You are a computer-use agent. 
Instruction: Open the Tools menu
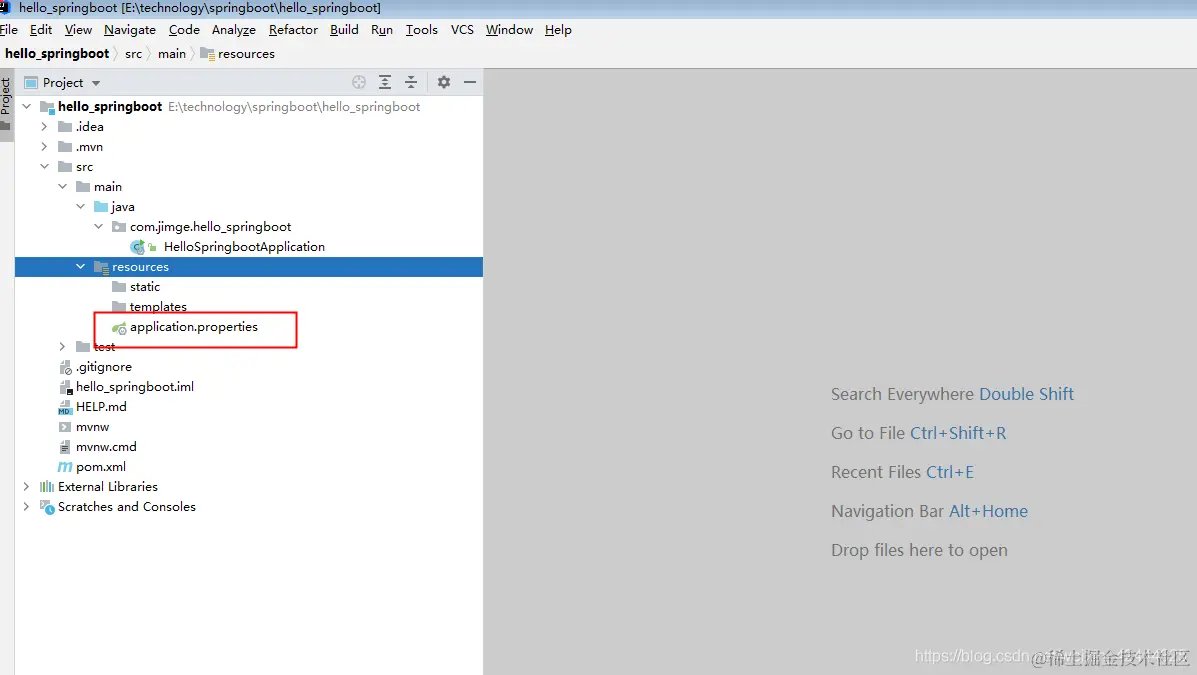(x=421, y=30)
